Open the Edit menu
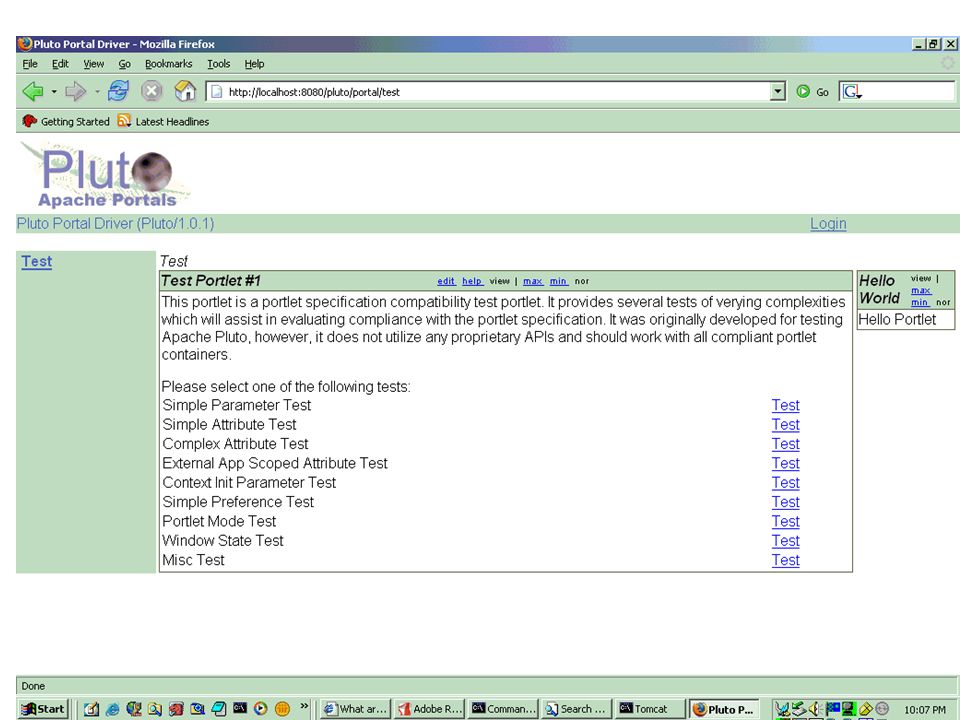Screen dimensions: 960x720 coord(60,64)
